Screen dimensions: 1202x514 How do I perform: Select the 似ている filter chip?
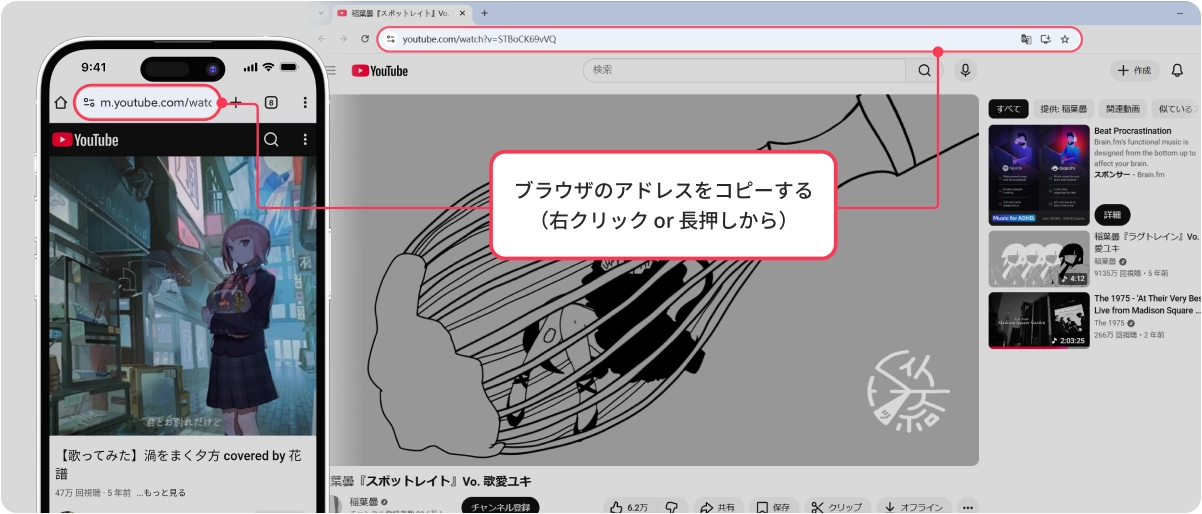pyautogui.click(x=1175, y=109)
